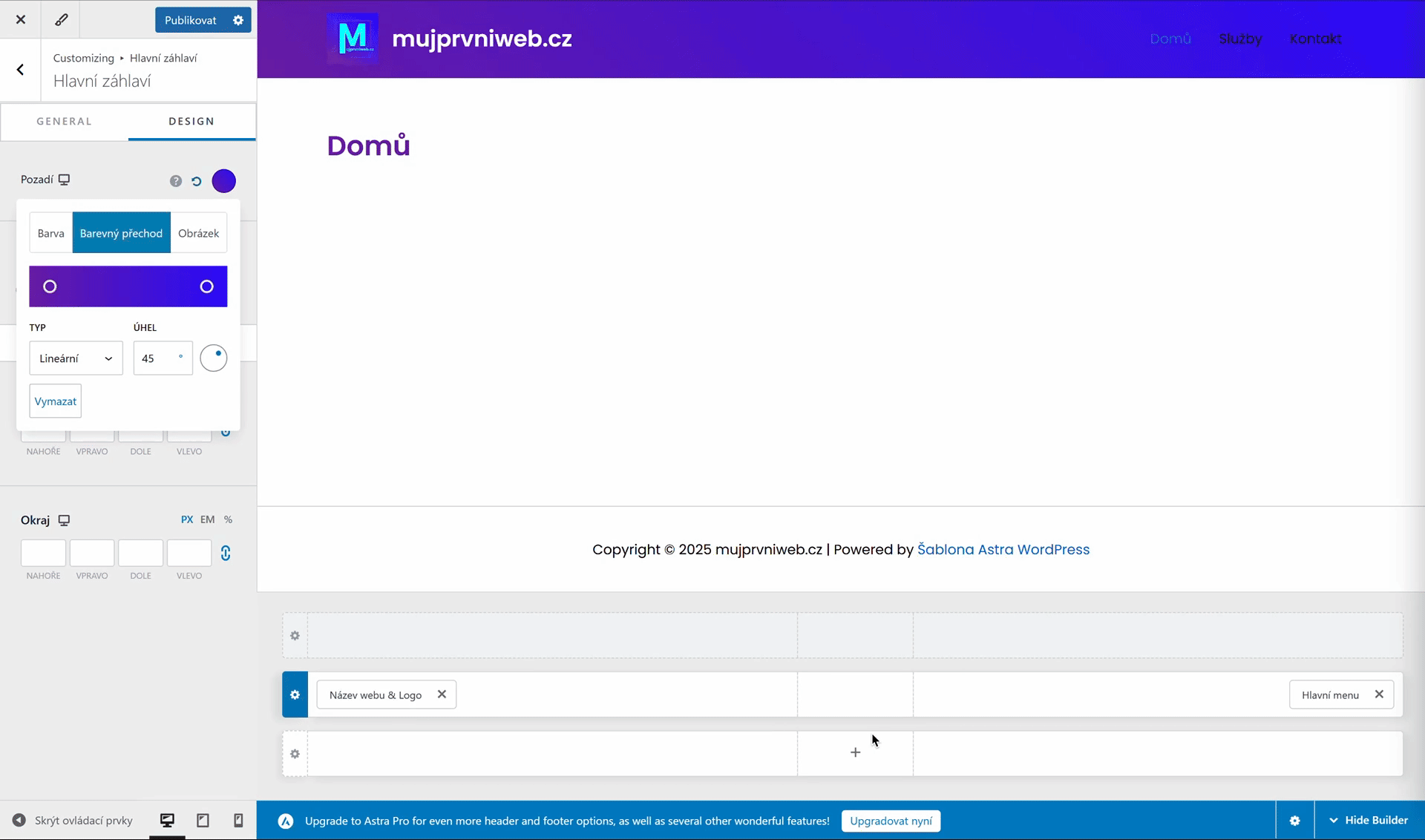The width and height of the screenshot is (1425, 840).
Task: Remove the Název webu & Logo element
Action: [x=442, y=695]
